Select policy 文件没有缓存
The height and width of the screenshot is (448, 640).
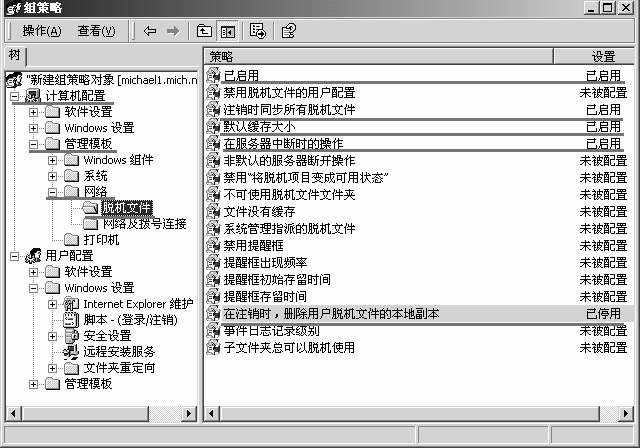pyautogui.click(x=259, y=212)
